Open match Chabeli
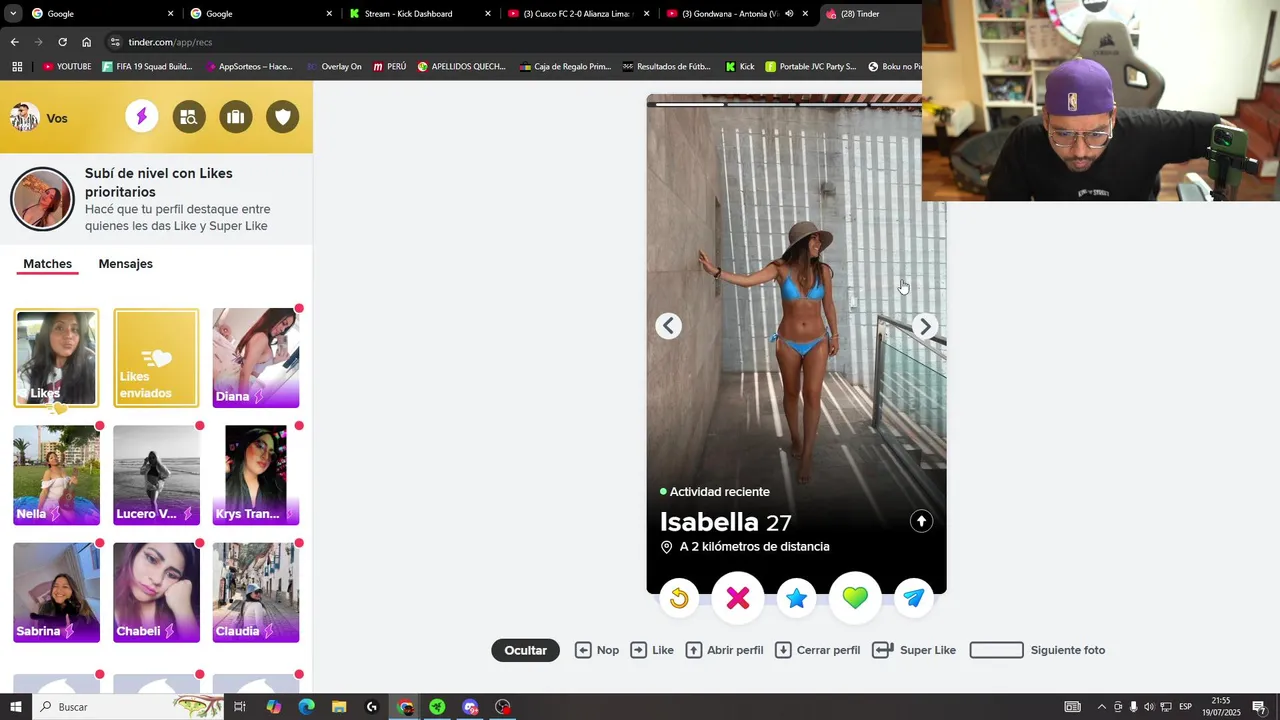This screenshot has width=1280, height=720. 156,592
